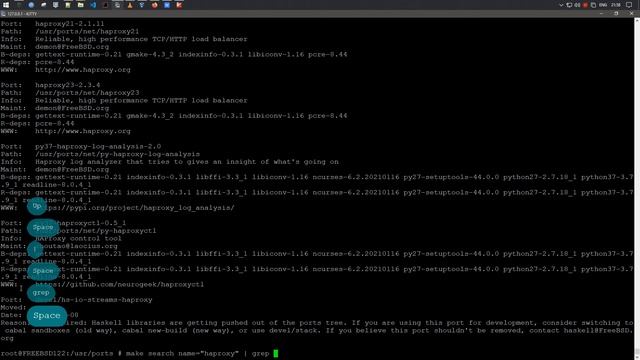Close the PuTTY terminal window
The width and height of the screenshot is (640, 360).
631,13
